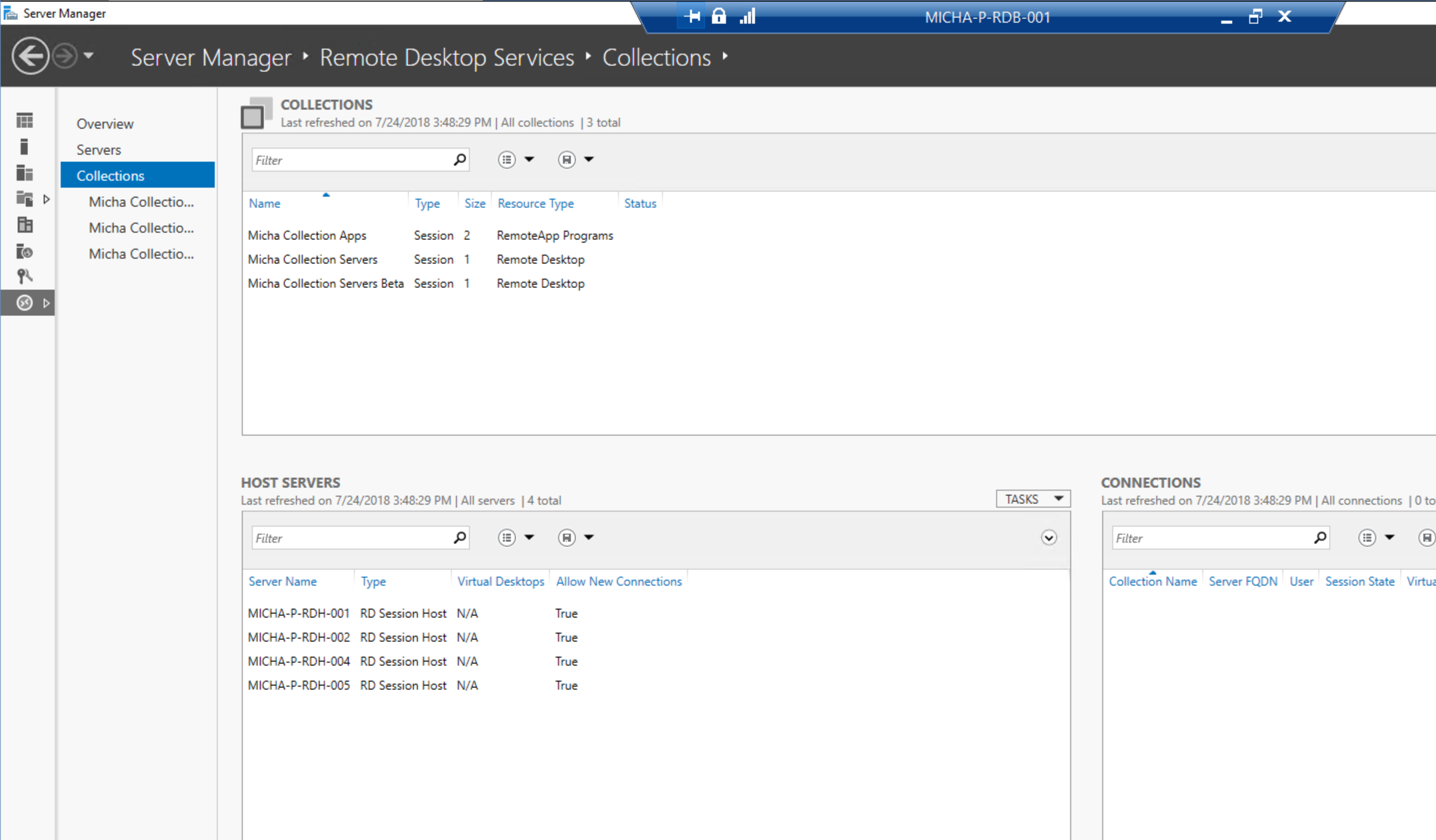Click search magnifier in Host Servers filter

(x=460, y=538)
